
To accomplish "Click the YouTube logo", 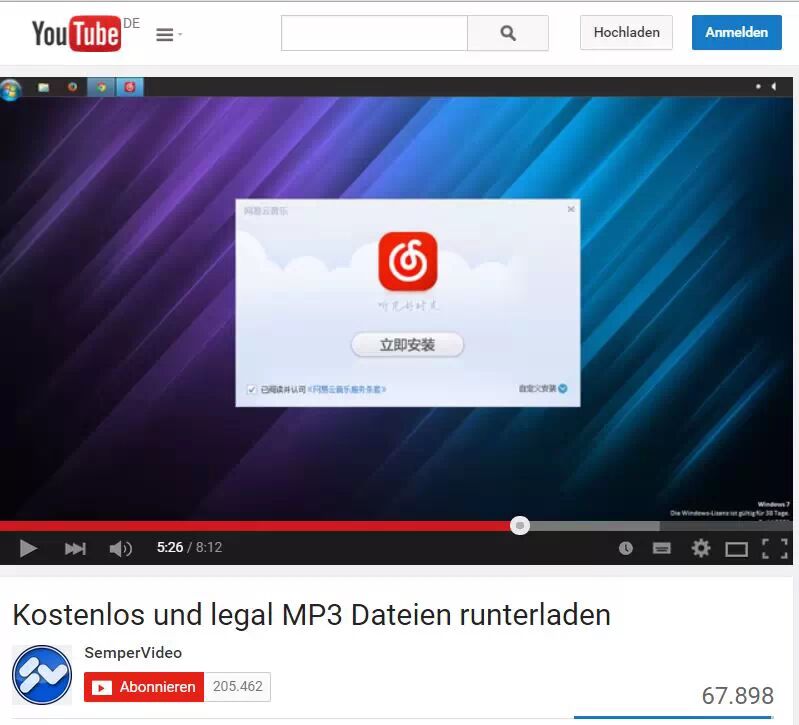I will [76, 34].
